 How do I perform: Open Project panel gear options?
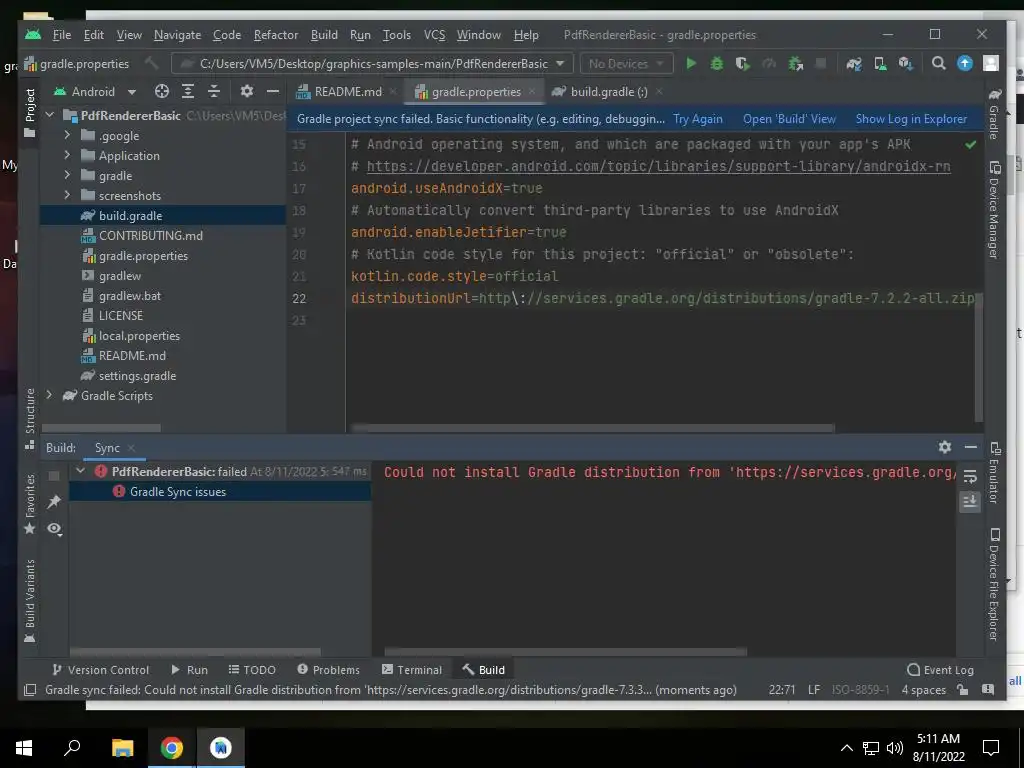pyautogui.click(x=246, y=91)
